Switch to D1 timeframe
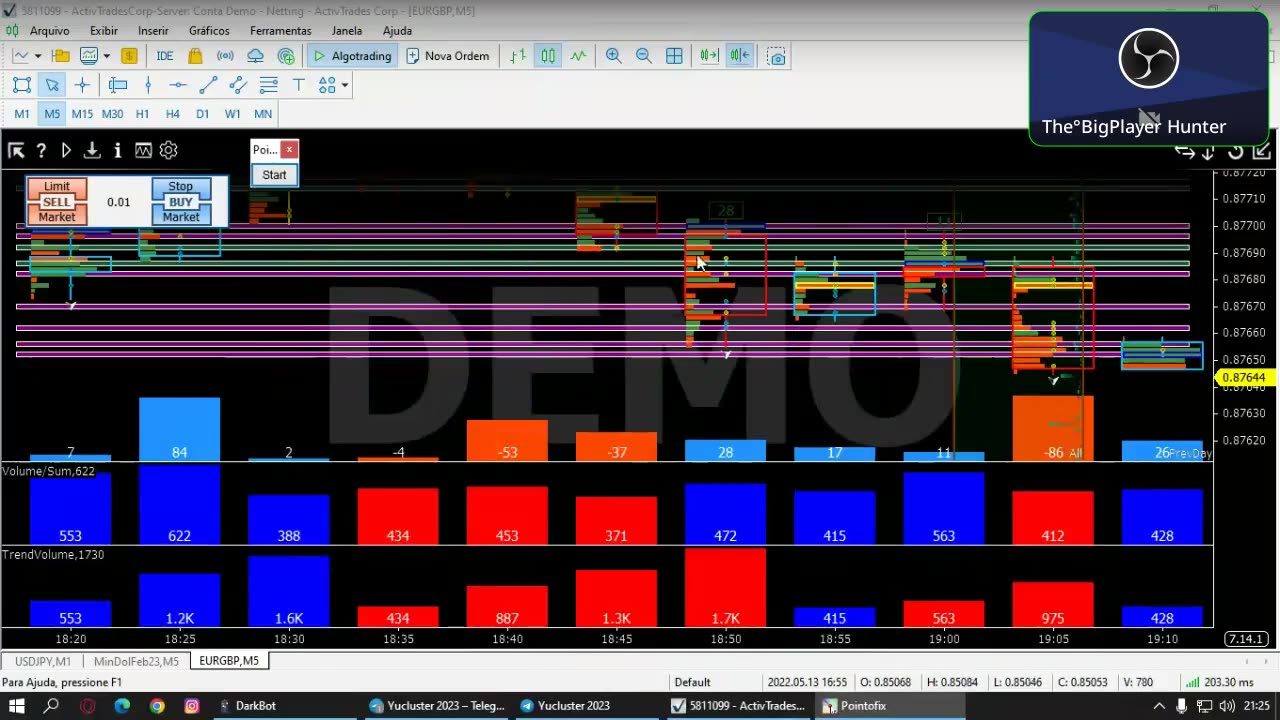 203,114
